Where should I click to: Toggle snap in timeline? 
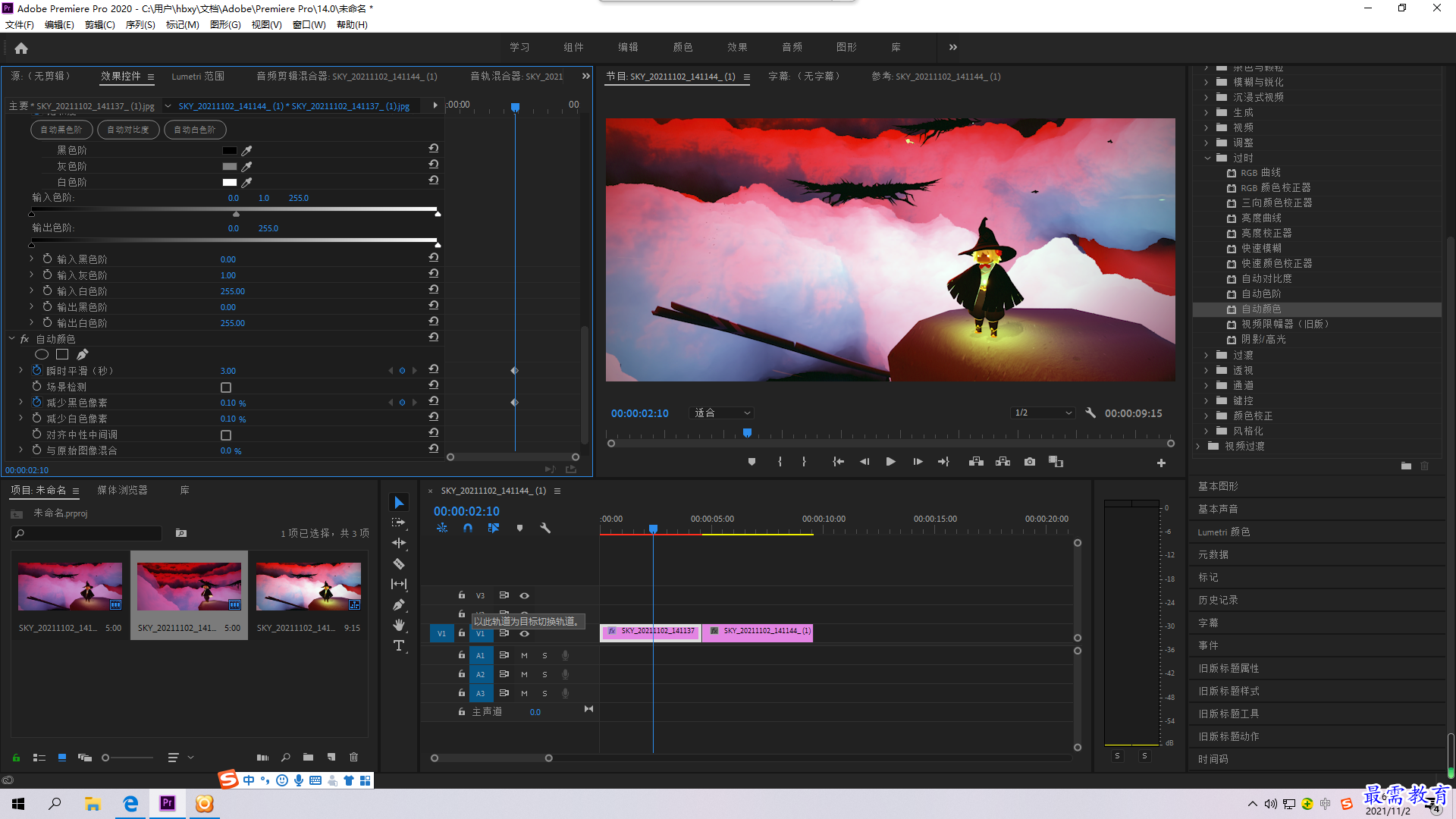(468, 529)
